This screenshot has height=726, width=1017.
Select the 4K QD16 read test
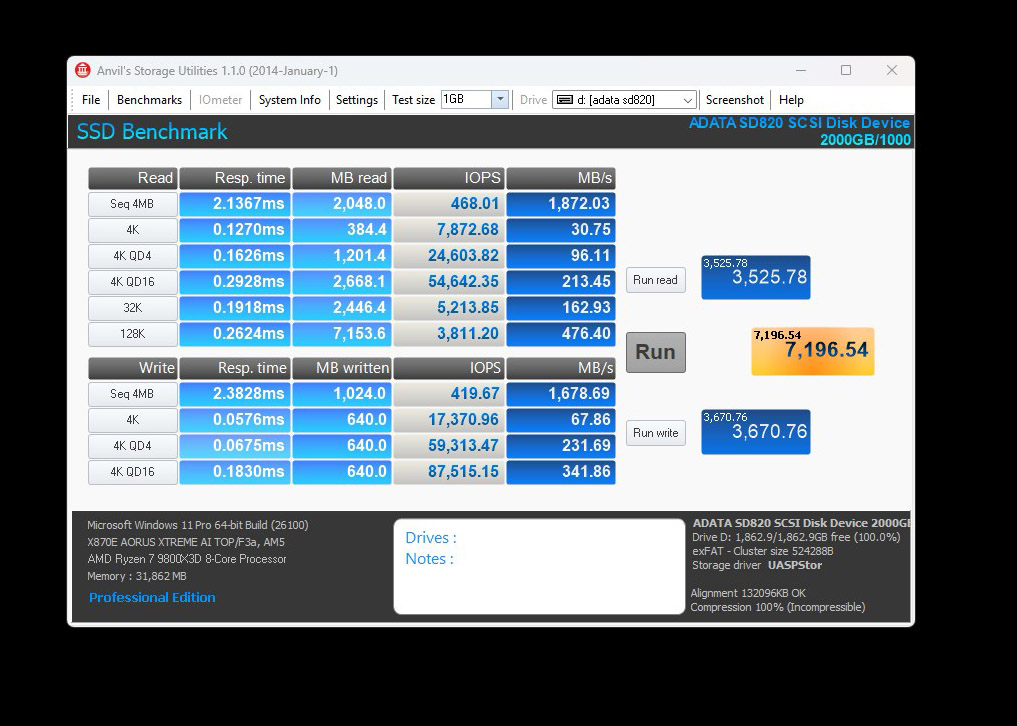point(133,282)
